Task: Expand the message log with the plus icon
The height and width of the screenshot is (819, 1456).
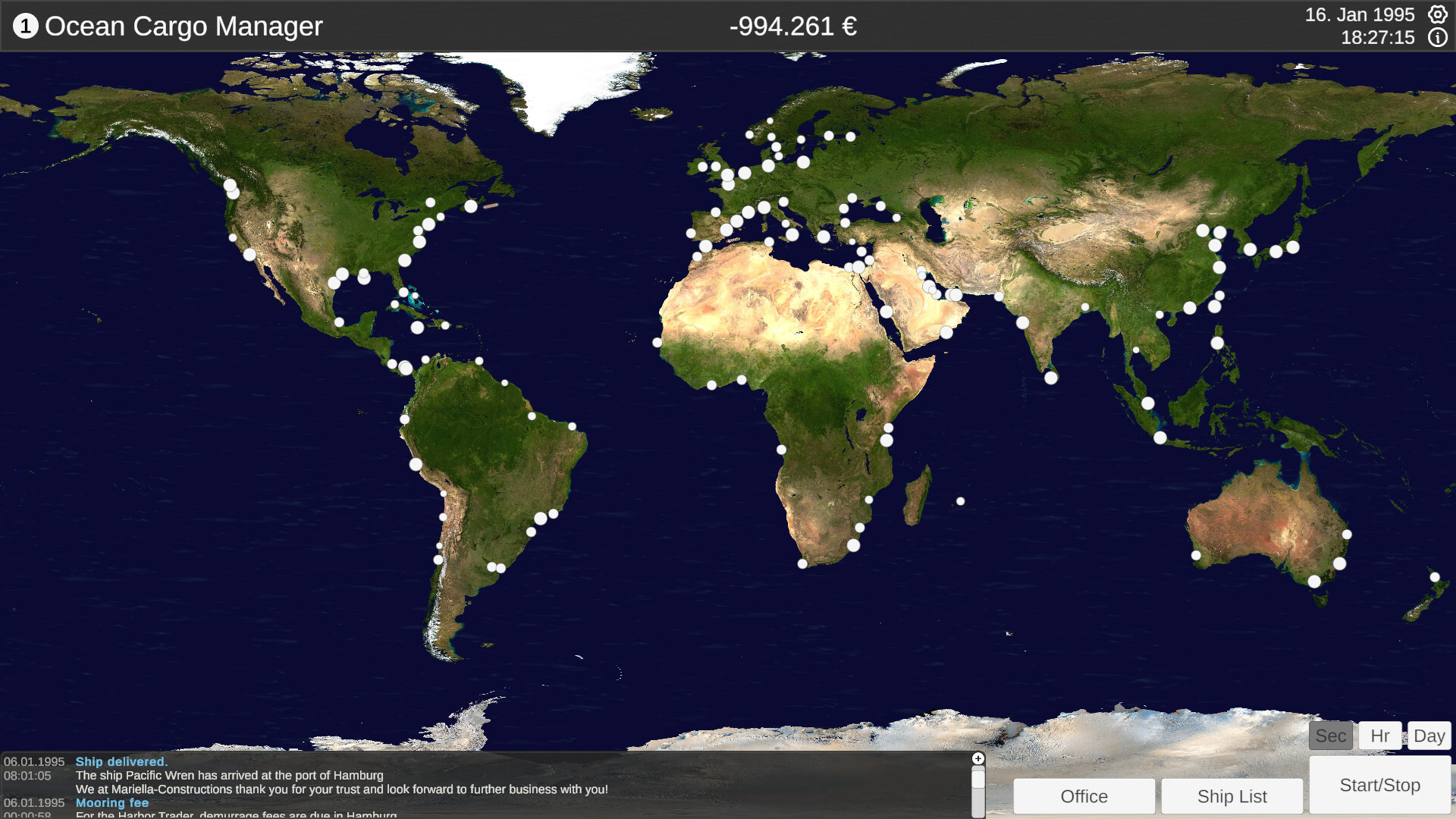Action: tap(978, 758)
